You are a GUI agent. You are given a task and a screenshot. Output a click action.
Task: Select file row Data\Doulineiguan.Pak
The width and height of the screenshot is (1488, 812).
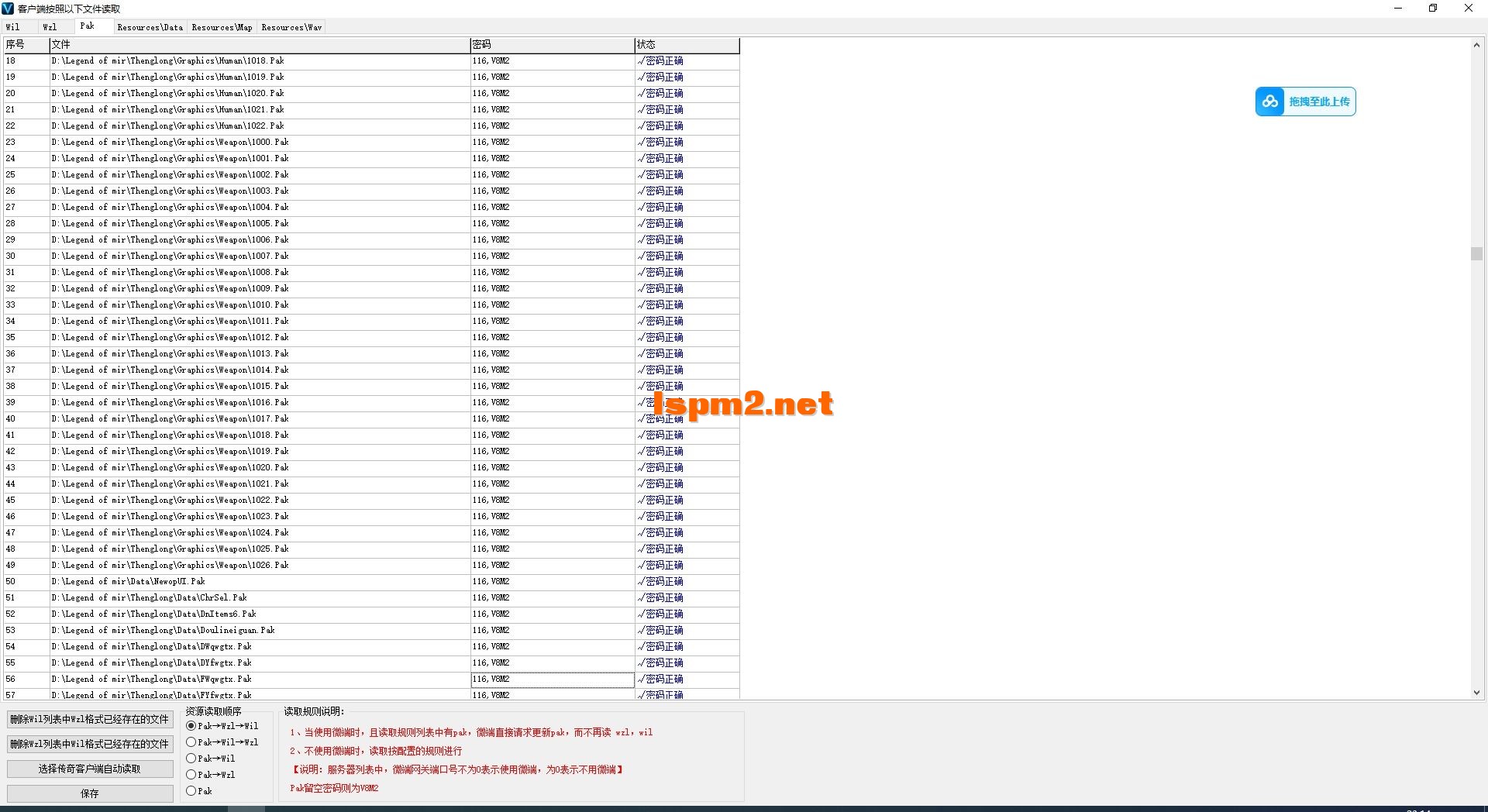pos(260,630)
